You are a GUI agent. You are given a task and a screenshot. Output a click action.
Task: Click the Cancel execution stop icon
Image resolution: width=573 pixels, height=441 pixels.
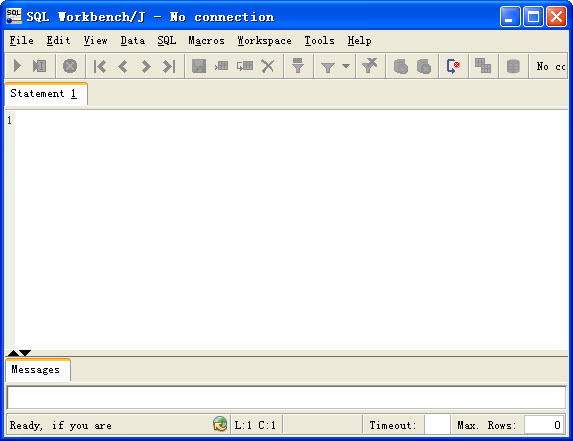pos(69,66)
